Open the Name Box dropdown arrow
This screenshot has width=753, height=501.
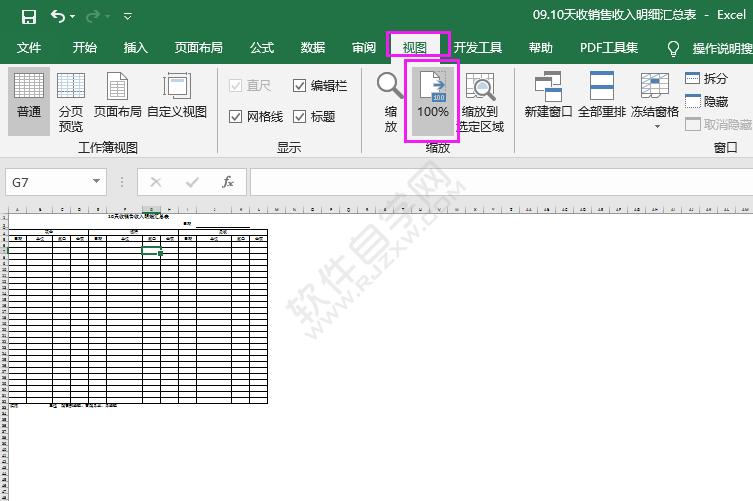click(x=97, y=182)
